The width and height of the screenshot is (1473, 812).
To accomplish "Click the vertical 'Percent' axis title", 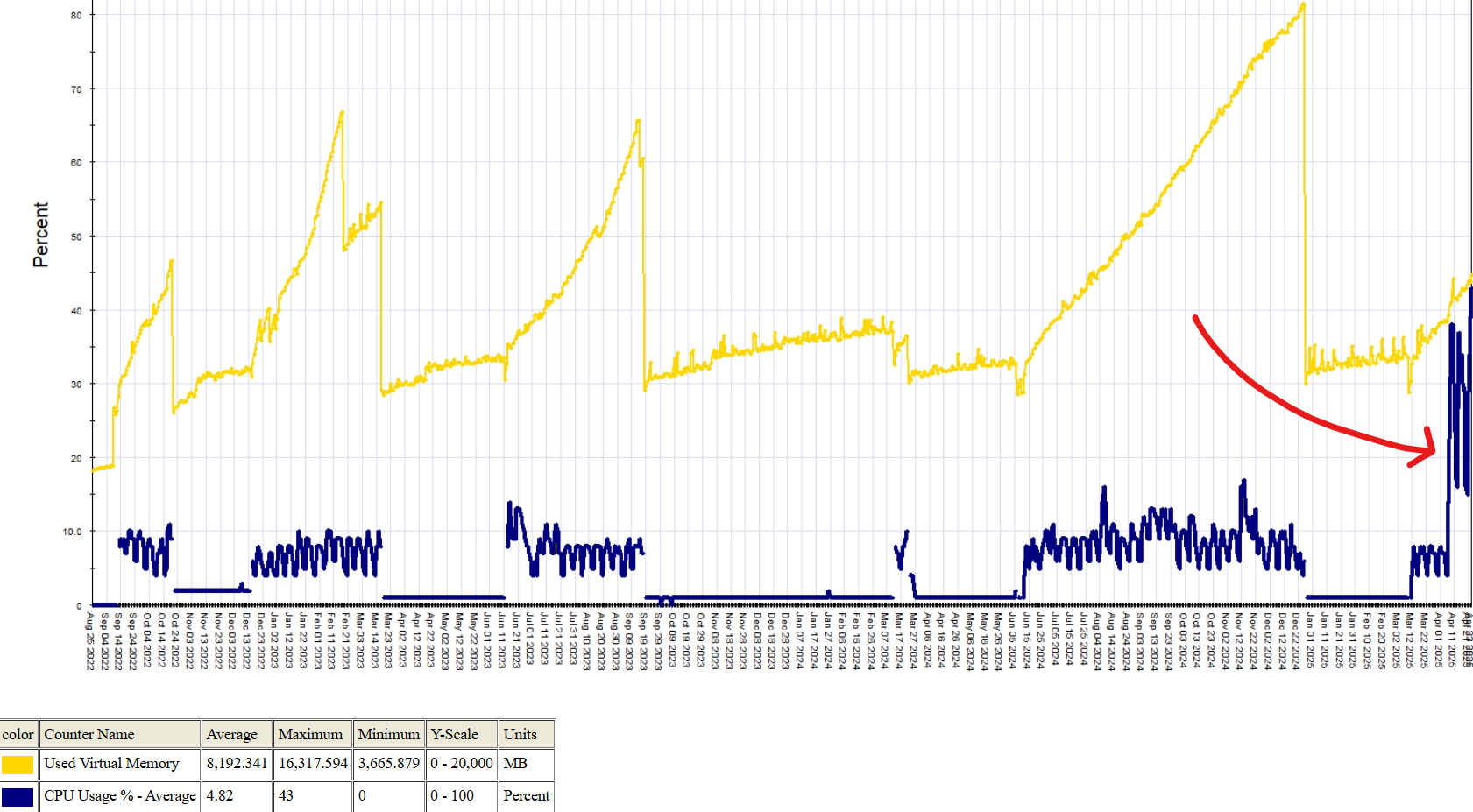I will pyautogui.click(x=40, y=235).
